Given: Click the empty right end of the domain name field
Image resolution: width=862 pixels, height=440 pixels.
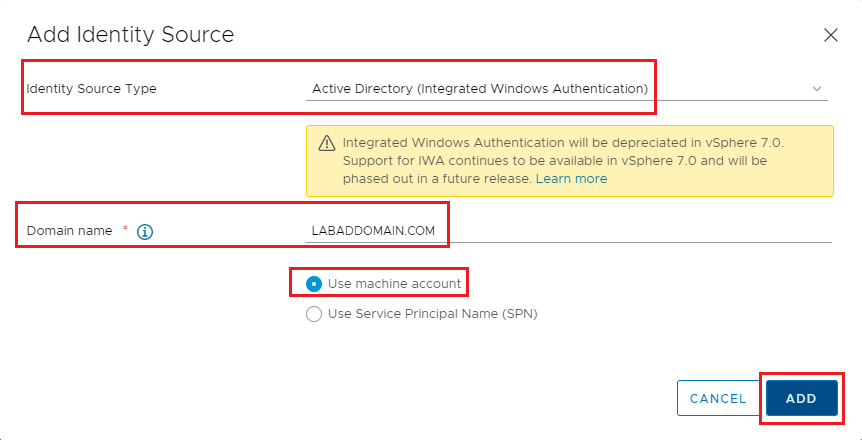Looking at the screenshot, I should click(700, 231).
